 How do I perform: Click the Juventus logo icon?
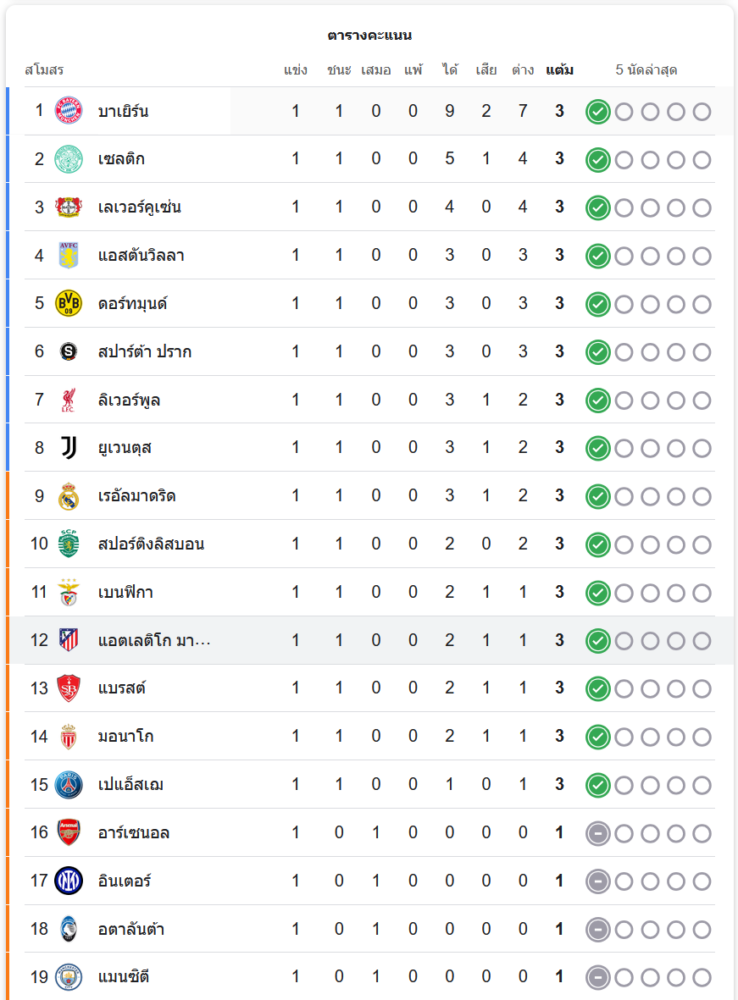(68, 447)
